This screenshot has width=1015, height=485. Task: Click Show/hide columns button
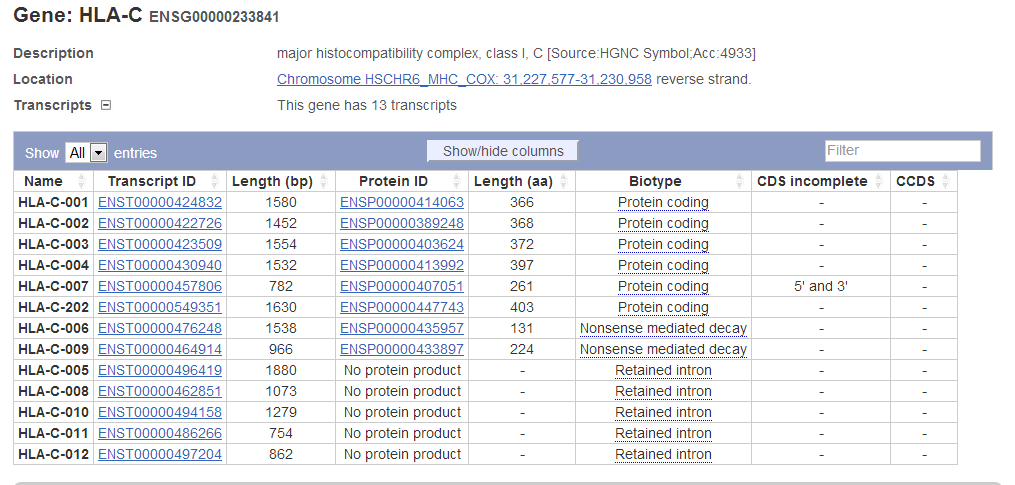click(503, 151)
